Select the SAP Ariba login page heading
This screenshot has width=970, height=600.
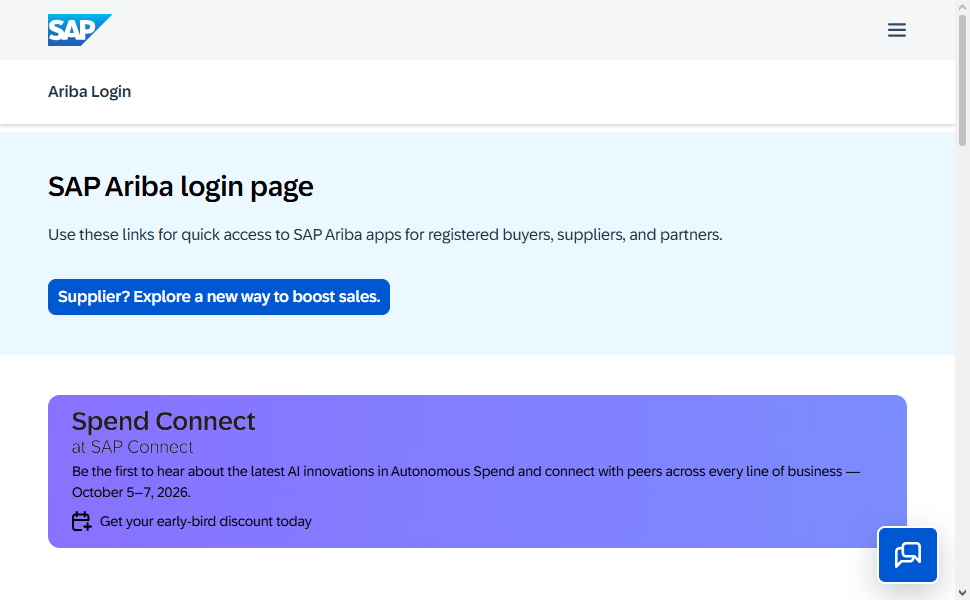pos(181,186)
